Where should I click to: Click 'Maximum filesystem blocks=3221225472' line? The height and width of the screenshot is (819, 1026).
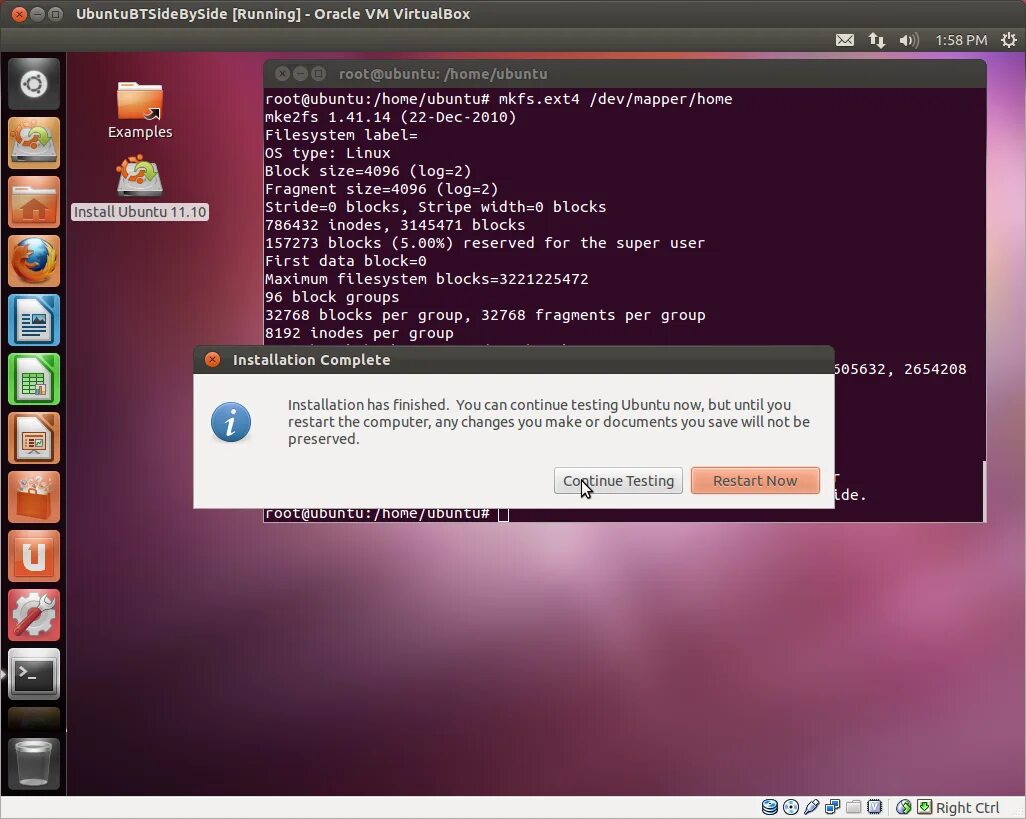tap(427, 279)
